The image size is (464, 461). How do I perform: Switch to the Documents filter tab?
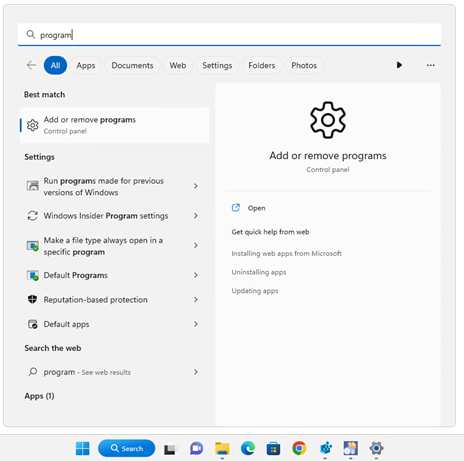pyautogui.click(x=132, y=65)
